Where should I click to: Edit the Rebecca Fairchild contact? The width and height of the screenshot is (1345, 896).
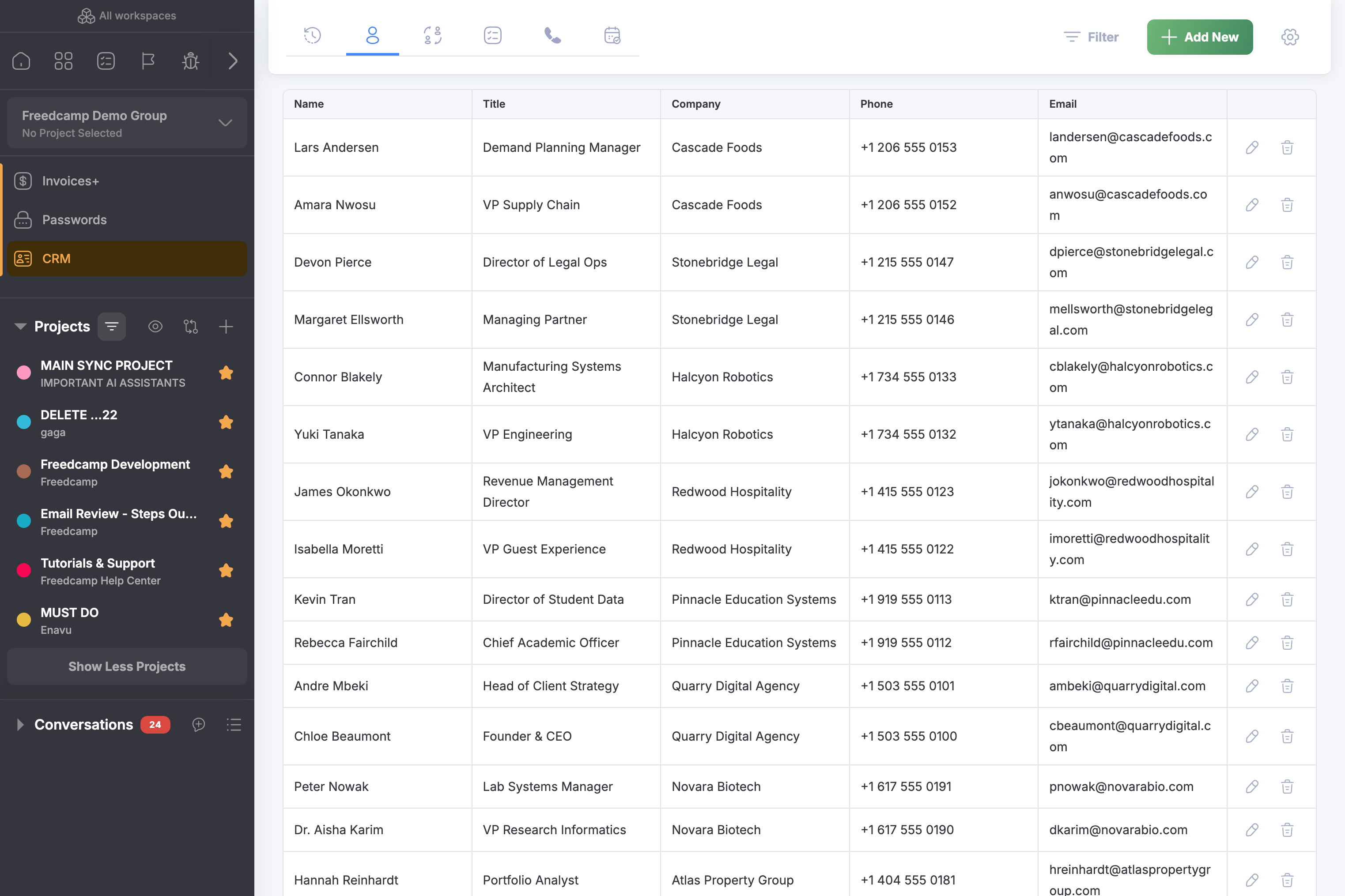click(x=1252, y=643)
